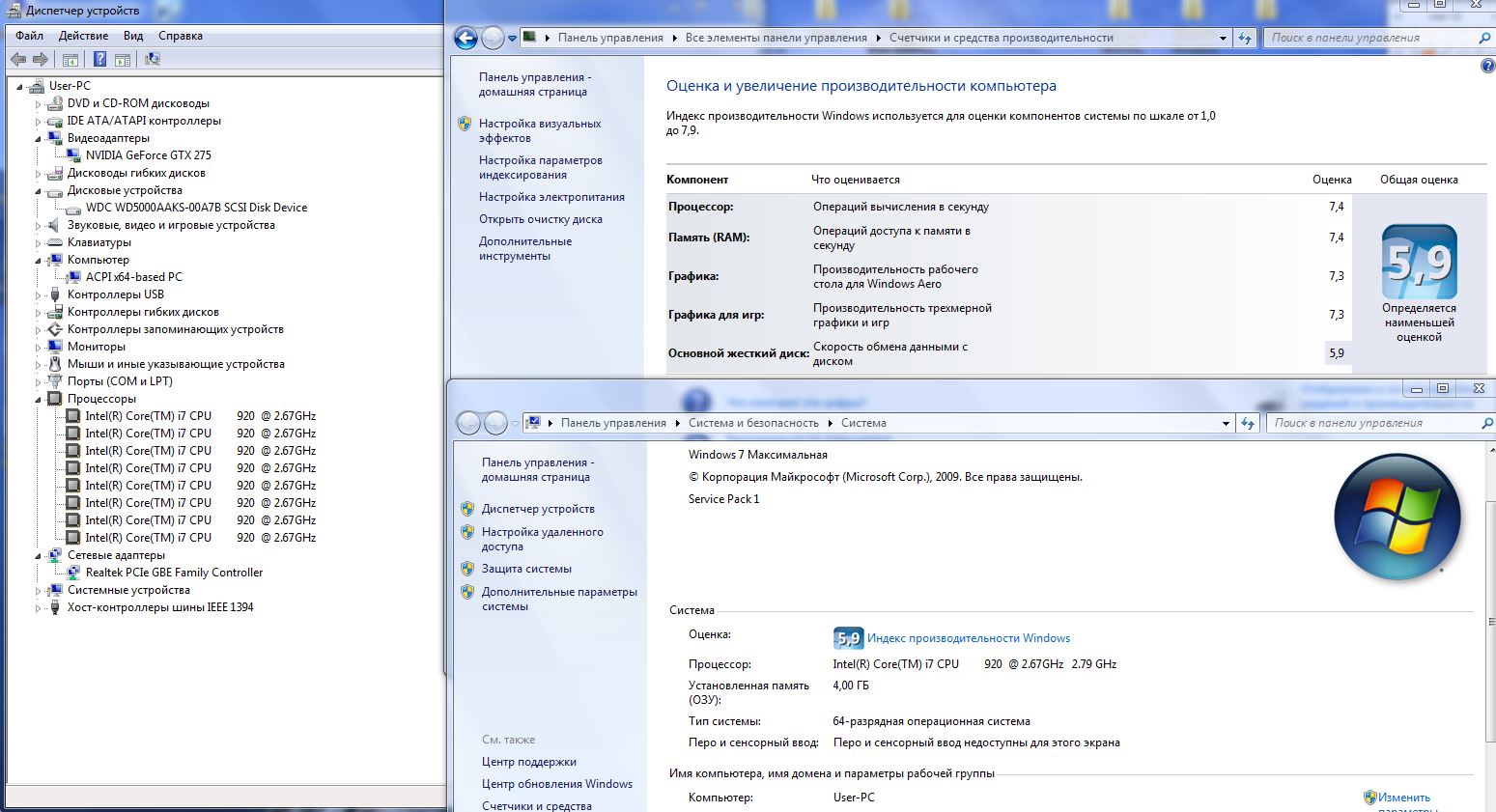1496x812 pixels.
Task: Click the Forward arrow in Device Manager toolbar
Action: (x=40, y=60)
